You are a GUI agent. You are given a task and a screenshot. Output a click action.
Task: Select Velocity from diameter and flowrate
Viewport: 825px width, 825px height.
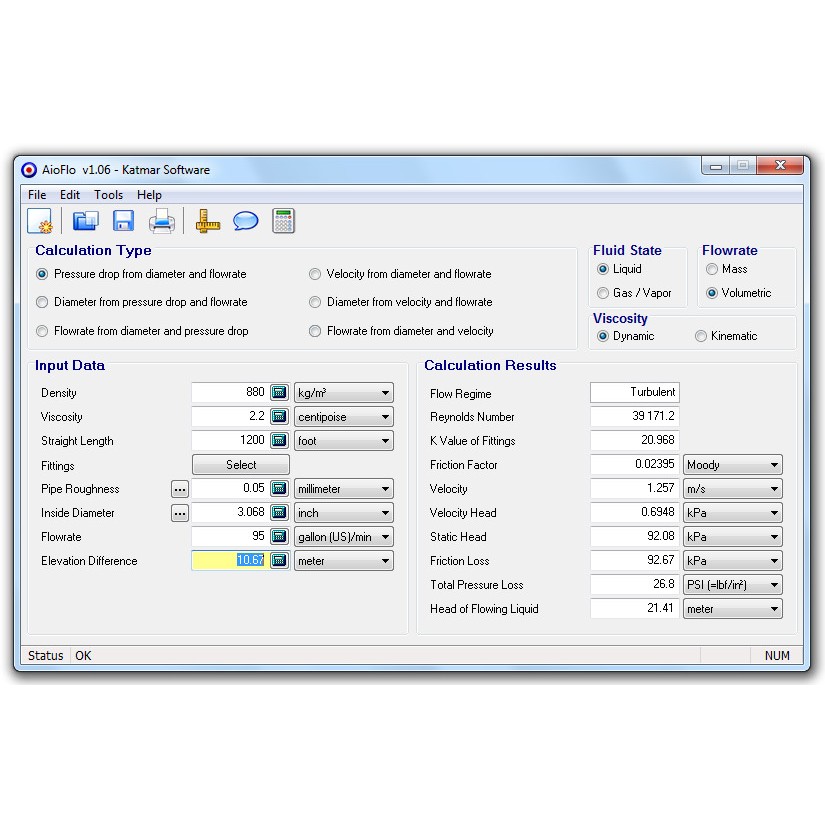tap(400, 274)
